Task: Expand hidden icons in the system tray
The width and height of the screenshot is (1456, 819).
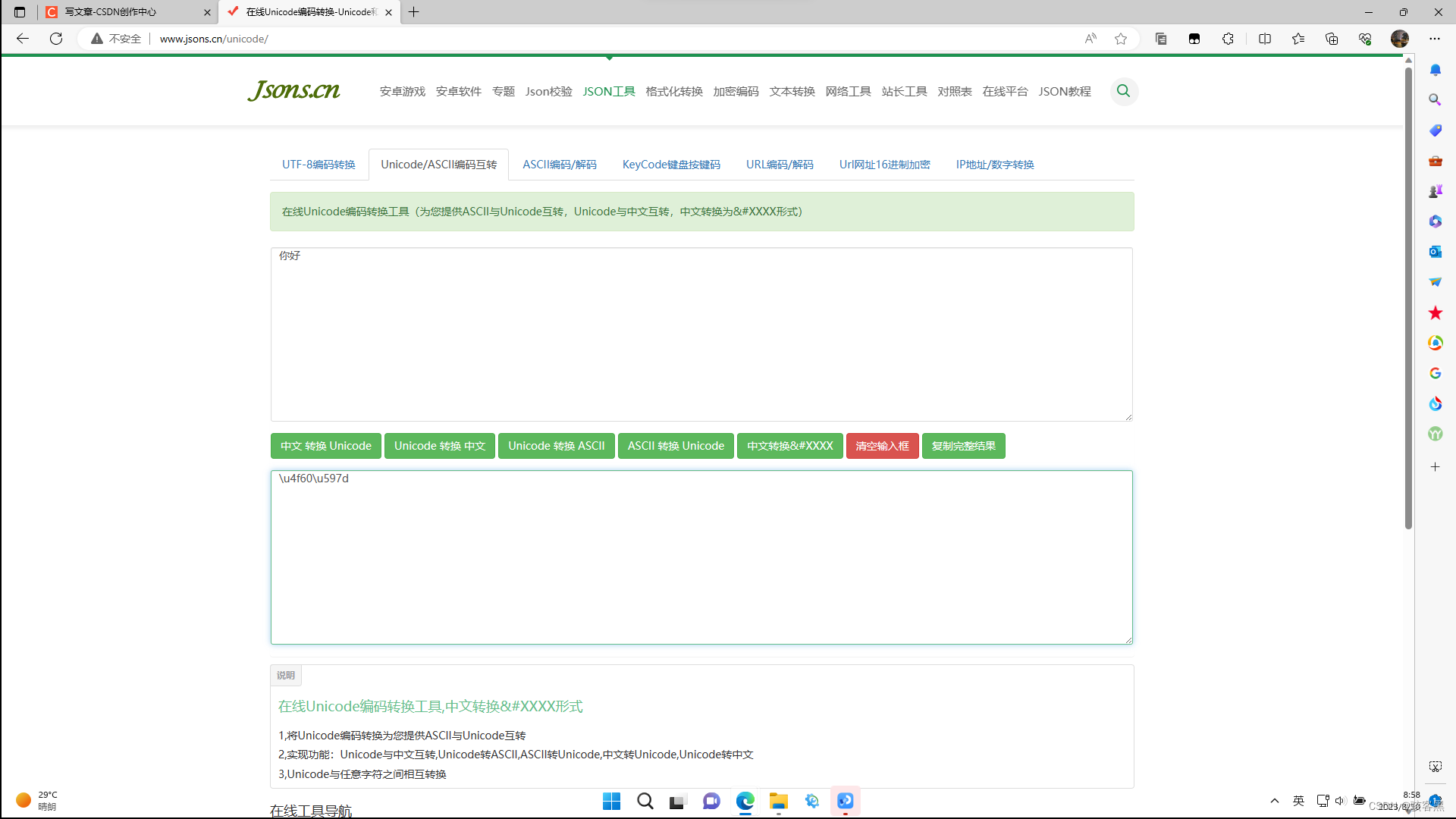Action: [x=1275, y=800]
